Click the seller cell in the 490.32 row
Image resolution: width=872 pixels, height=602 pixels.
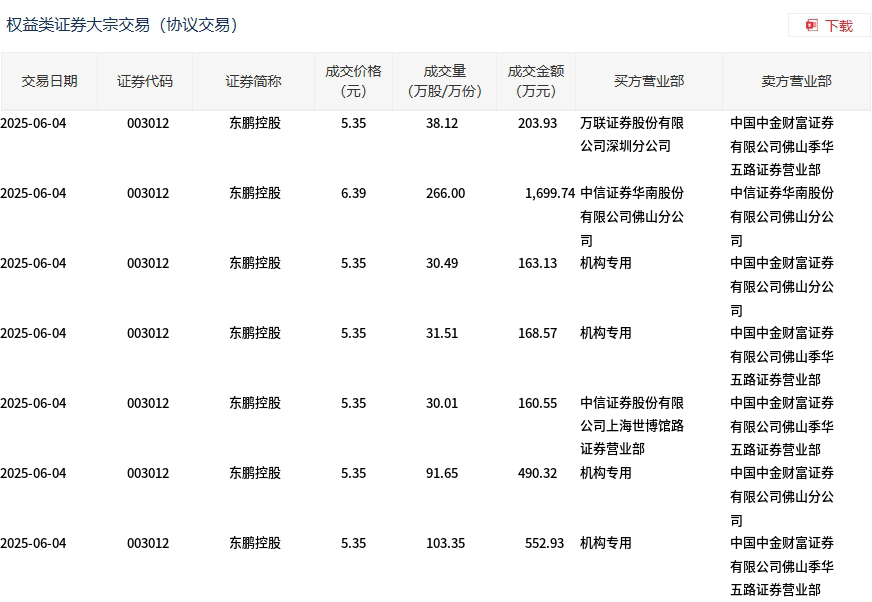coord(782,496)
